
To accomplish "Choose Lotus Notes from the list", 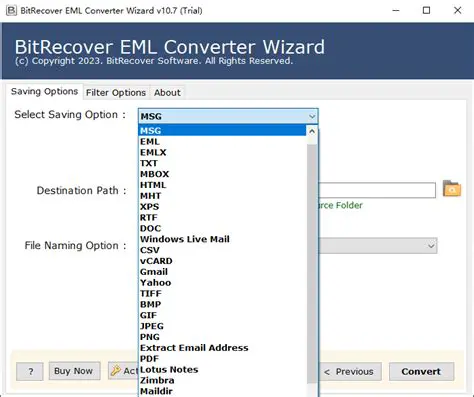I will [222, 369].
